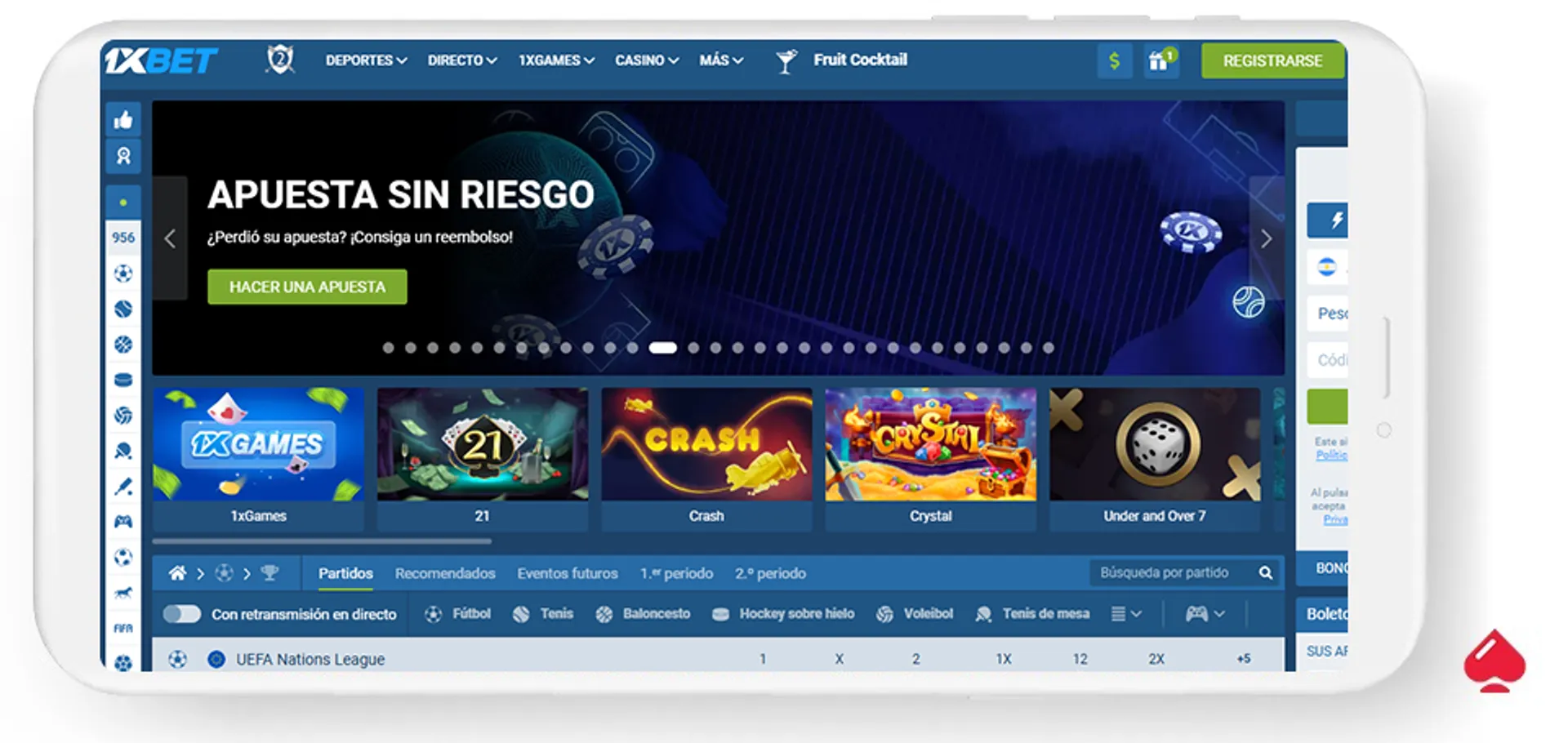This screenshot has width=1568, height=743.
Task: Click the games carousel horizontal scrollbar
Action: [322, 541]
